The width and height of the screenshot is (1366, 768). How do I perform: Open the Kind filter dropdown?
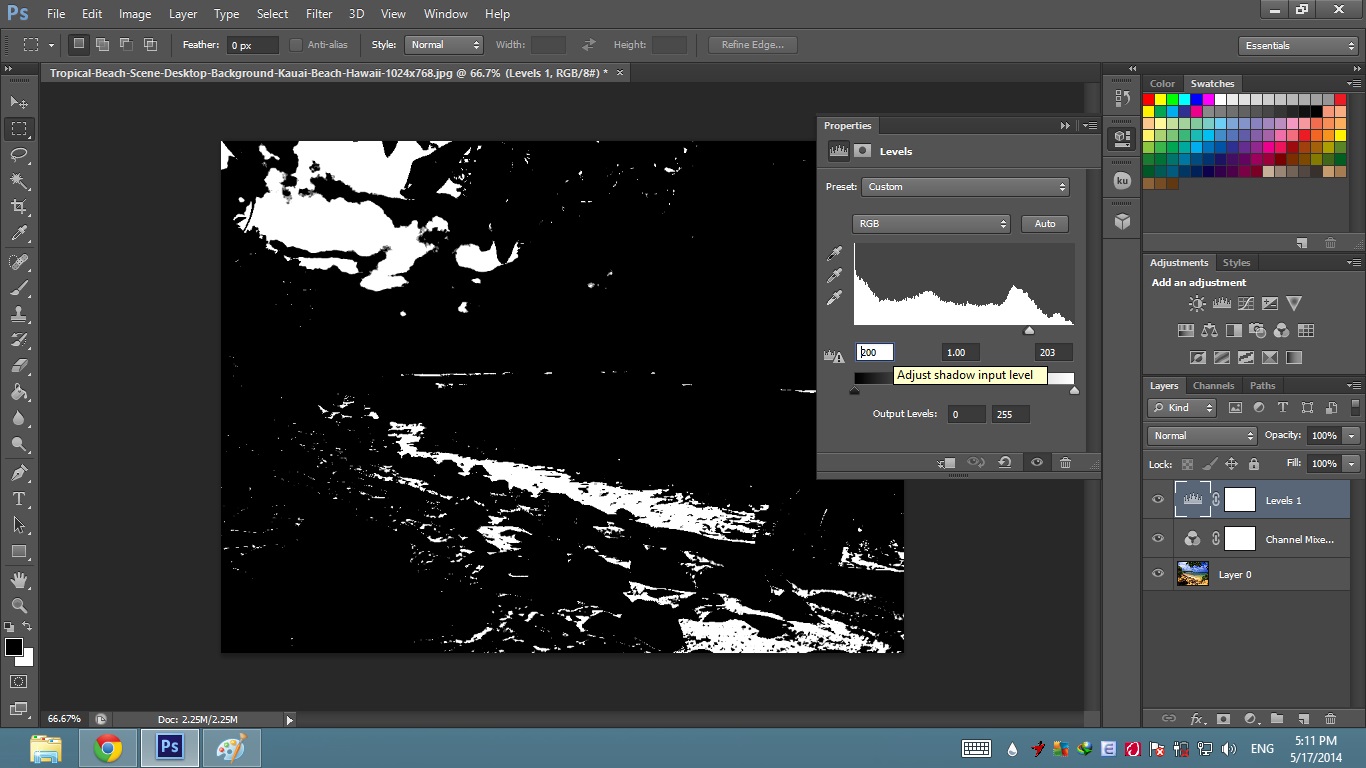tap(1182, 408)
